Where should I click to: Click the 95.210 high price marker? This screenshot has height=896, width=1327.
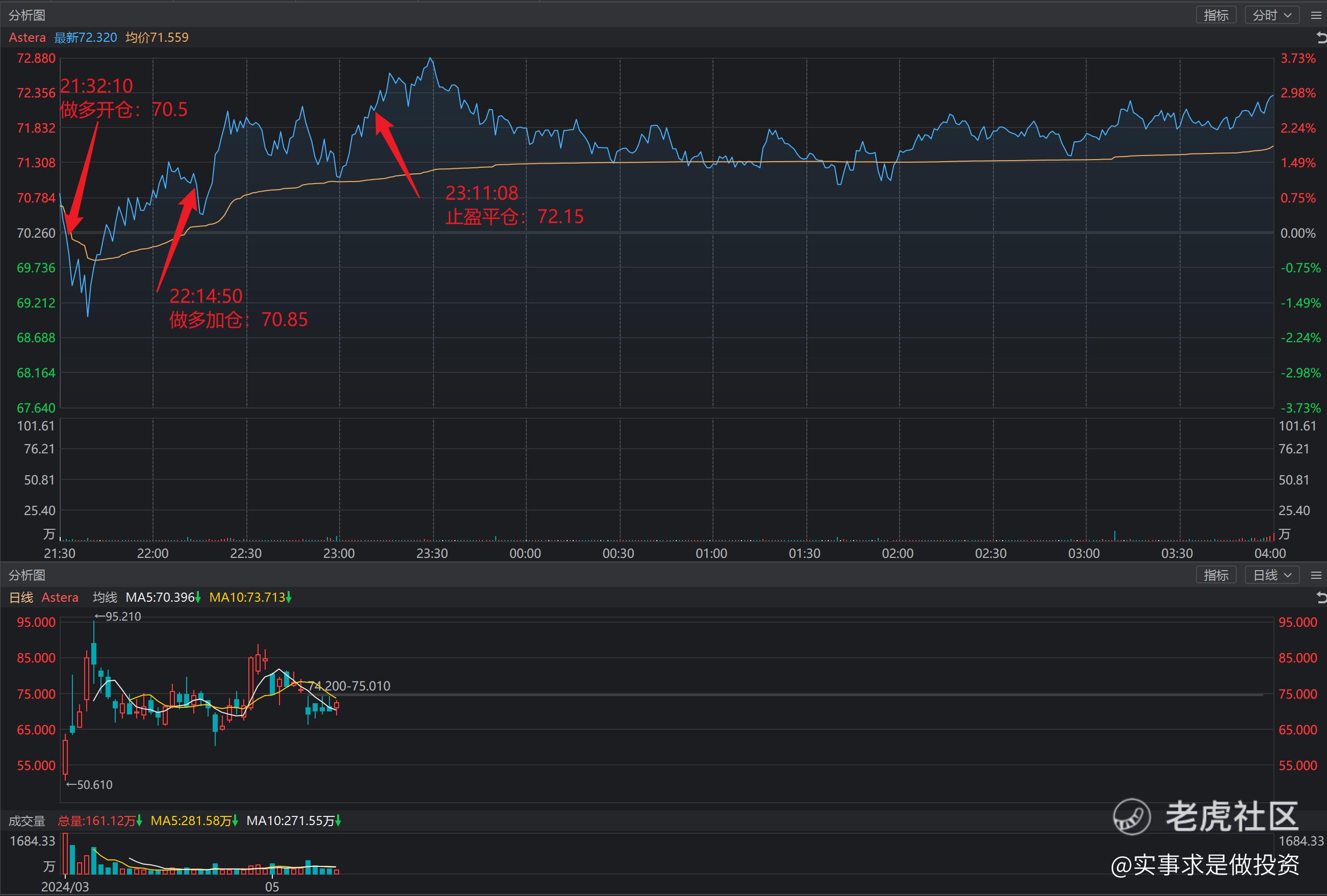click(x=118, y=617)
